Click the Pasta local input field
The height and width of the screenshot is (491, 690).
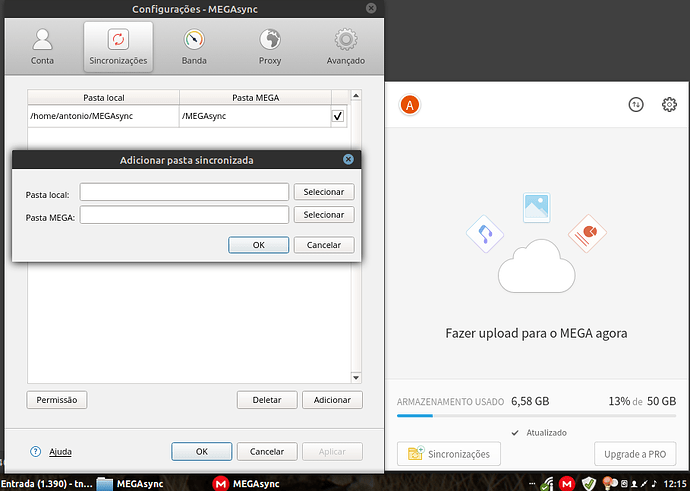pos(184,192)
